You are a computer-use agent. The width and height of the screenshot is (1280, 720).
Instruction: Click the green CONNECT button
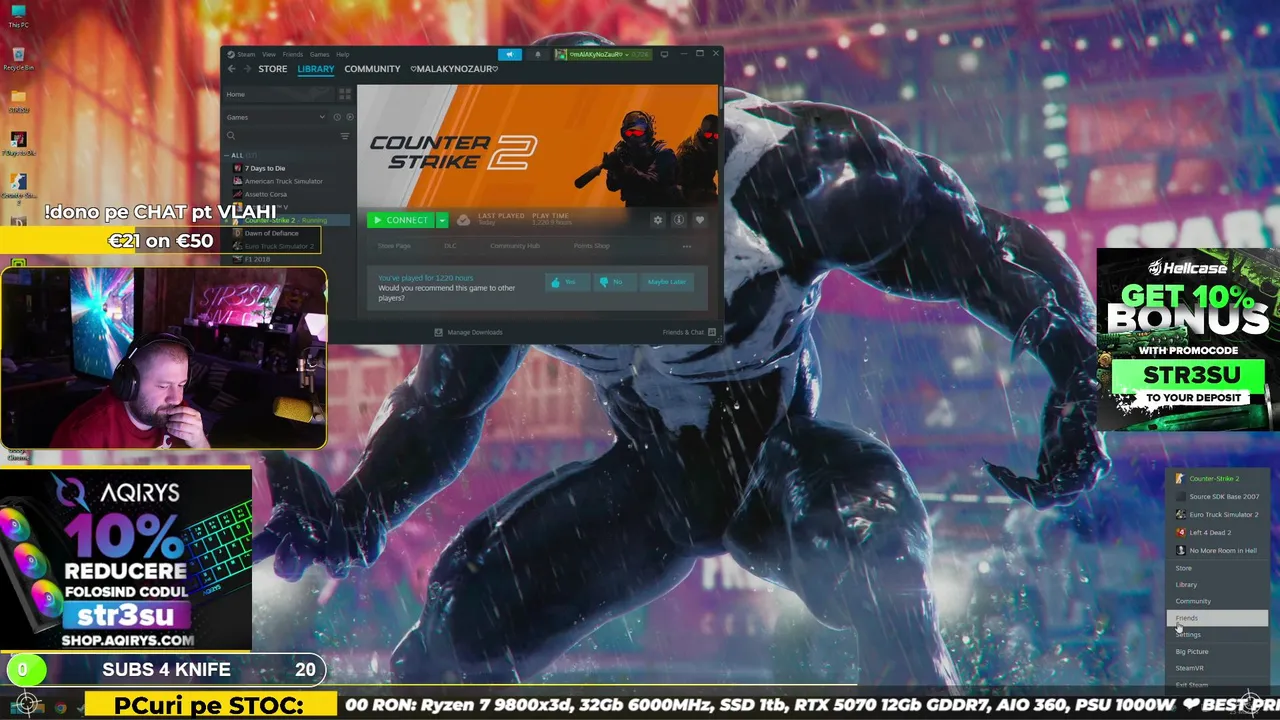[x=401, y=220]
